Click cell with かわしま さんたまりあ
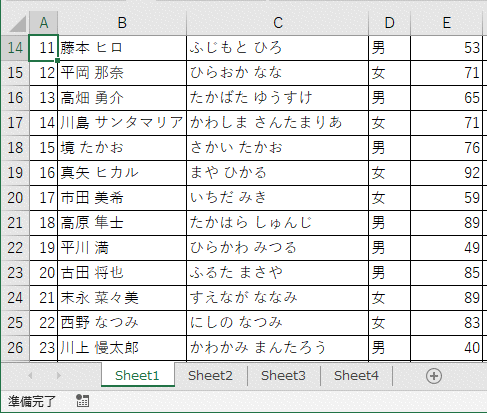This screenshot has width=487, height=413. [x=277, y=123]
